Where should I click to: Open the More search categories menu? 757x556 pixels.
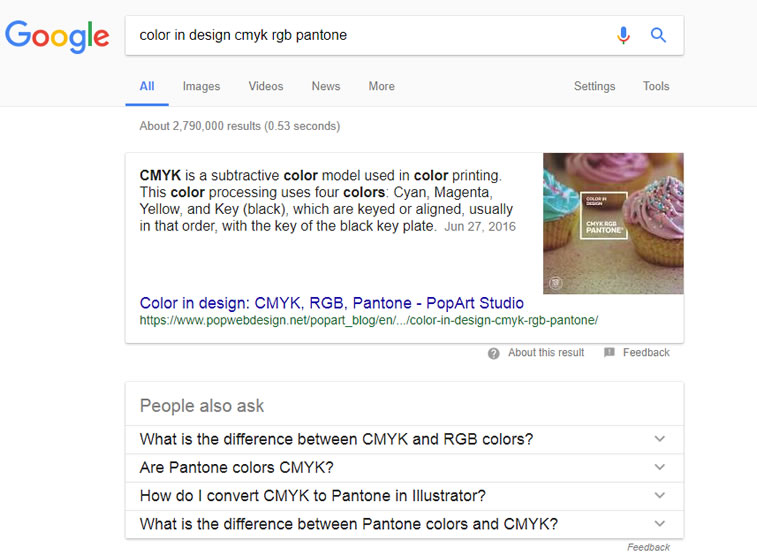tap(381, 86)
